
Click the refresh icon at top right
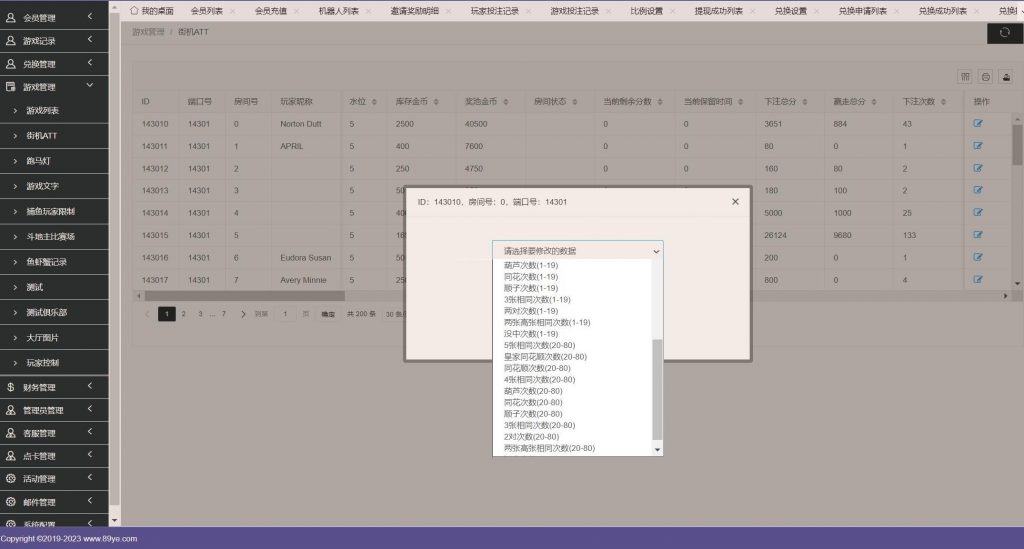coord(1005,33)
